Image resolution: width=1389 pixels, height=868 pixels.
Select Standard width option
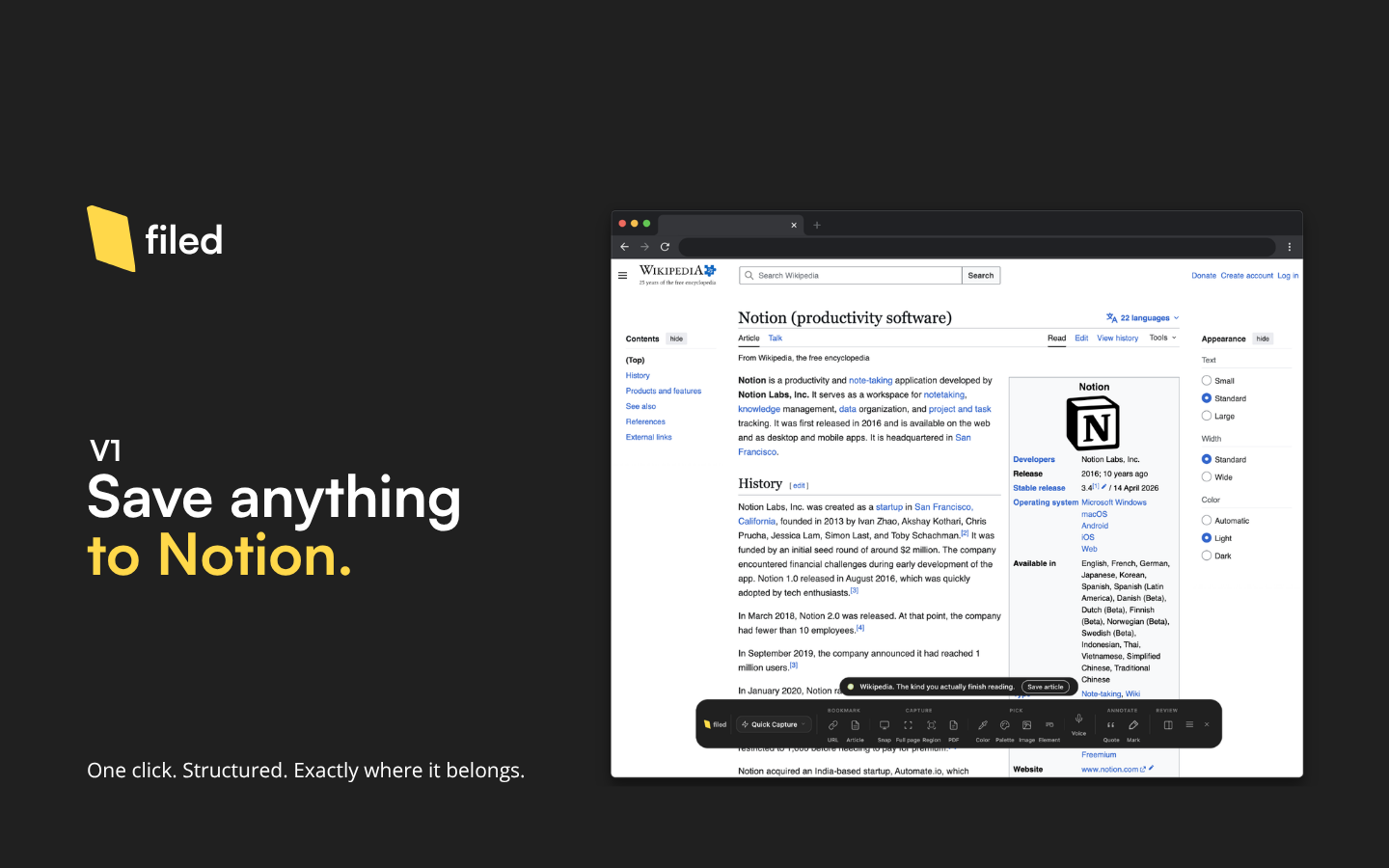point(1207,459)
